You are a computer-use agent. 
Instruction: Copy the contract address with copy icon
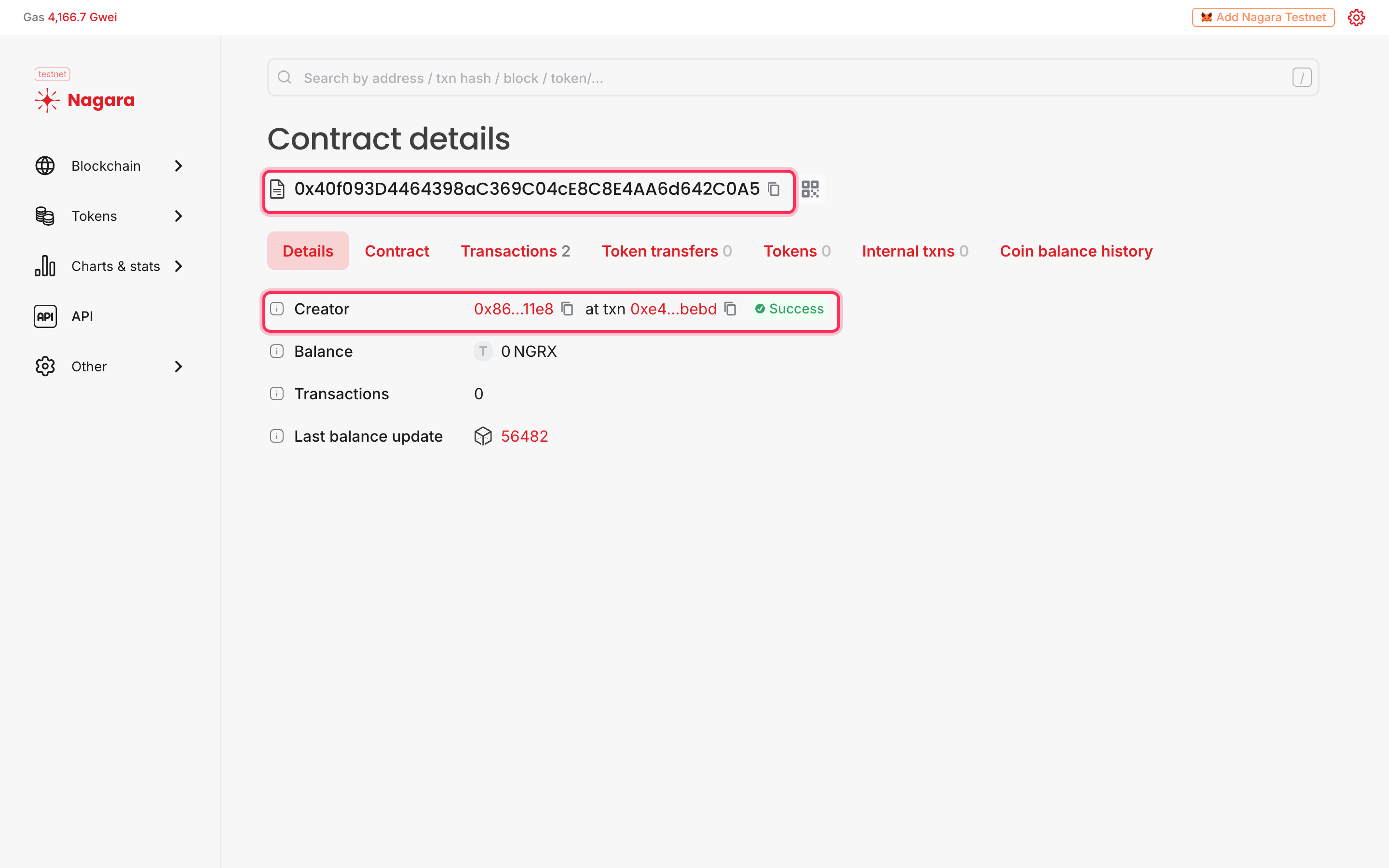pos(774,189)
